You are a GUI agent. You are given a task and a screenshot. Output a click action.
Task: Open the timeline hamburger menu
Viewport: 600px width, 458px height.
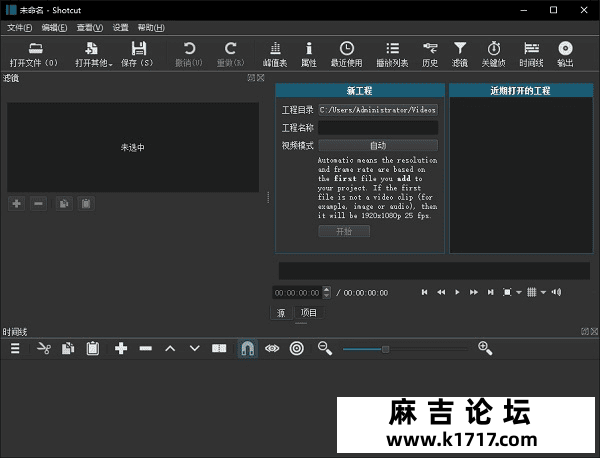15,349
